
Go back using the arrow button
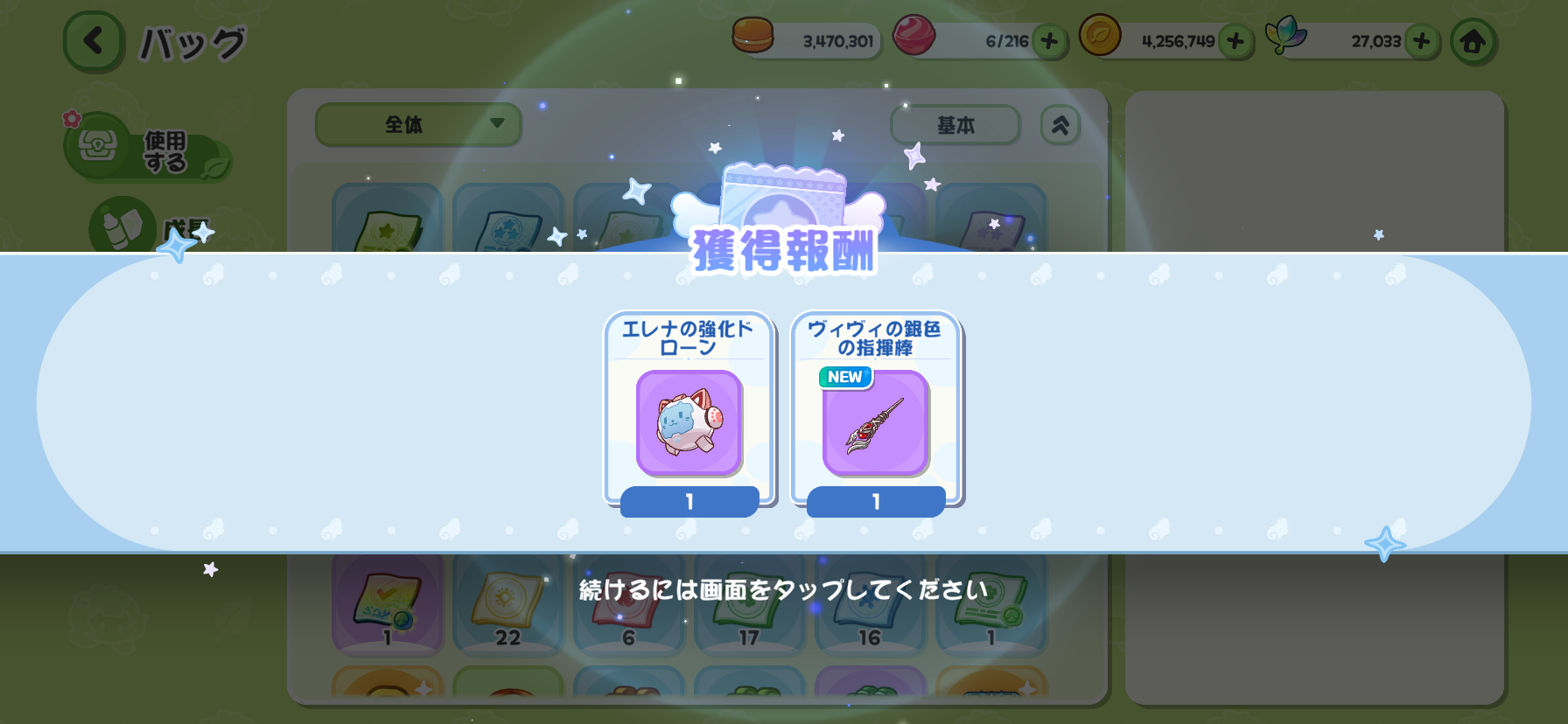point(93,41)
